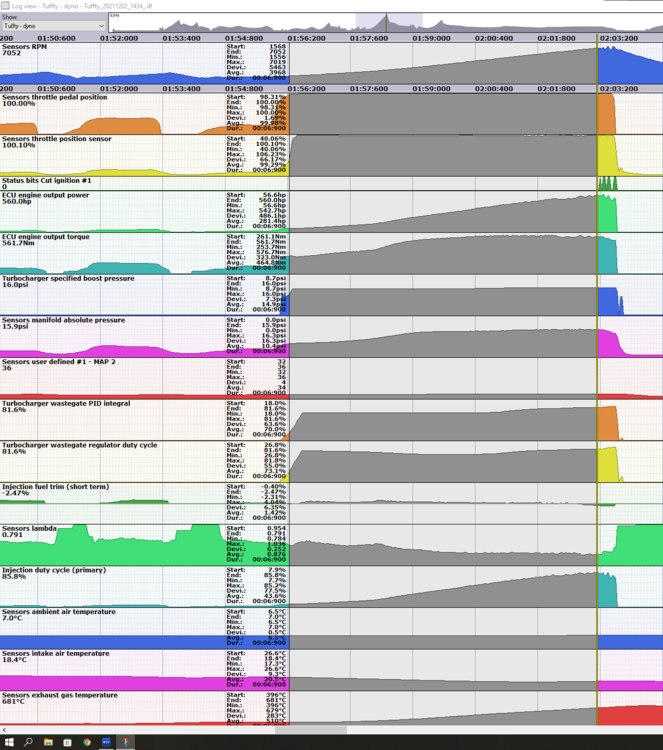Click the fuel trim value -2.47%
This screenshot has width=663, height=750.
click(15, 493)
